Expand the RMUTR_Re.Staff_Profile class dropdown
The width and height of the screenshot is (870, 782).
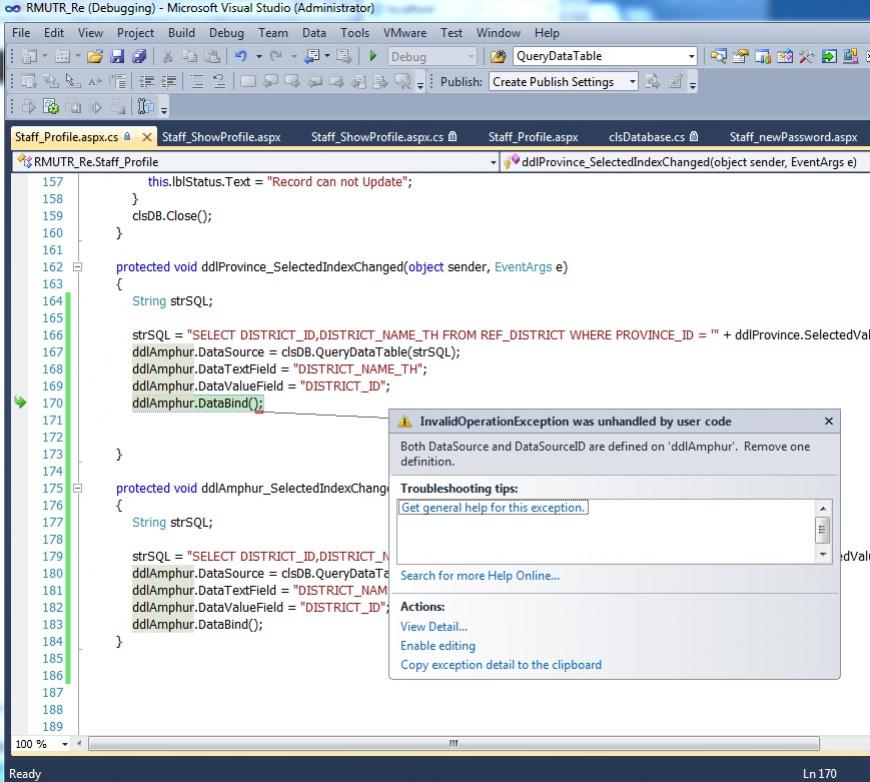click(x=493, y=162)
